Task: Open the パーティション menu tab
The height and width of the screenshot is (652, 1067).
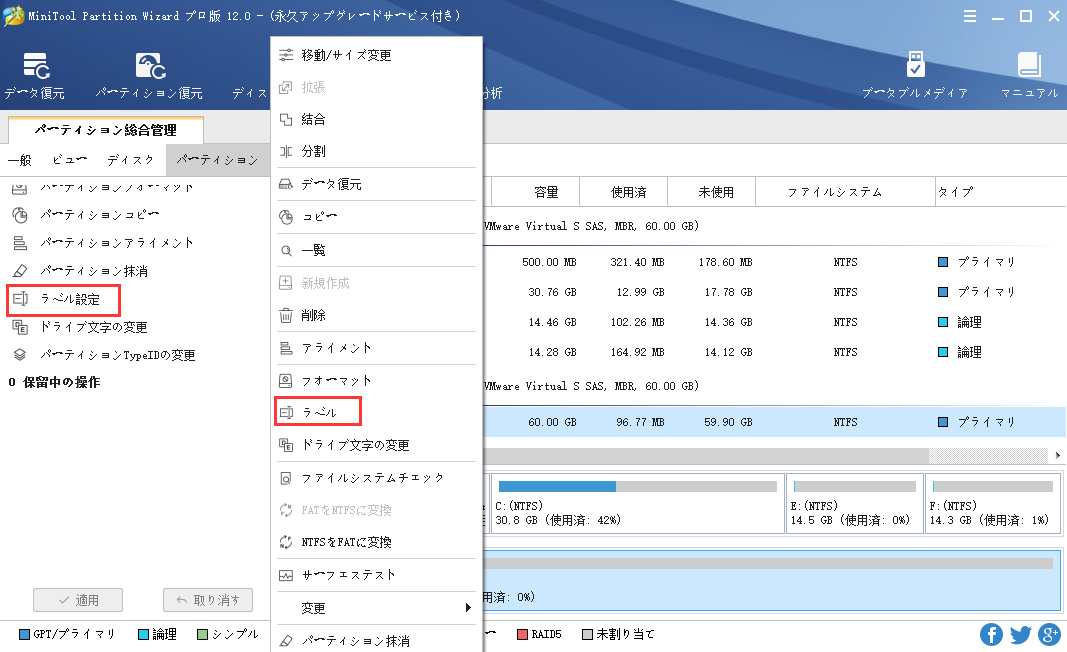Action: click(217, 160)
